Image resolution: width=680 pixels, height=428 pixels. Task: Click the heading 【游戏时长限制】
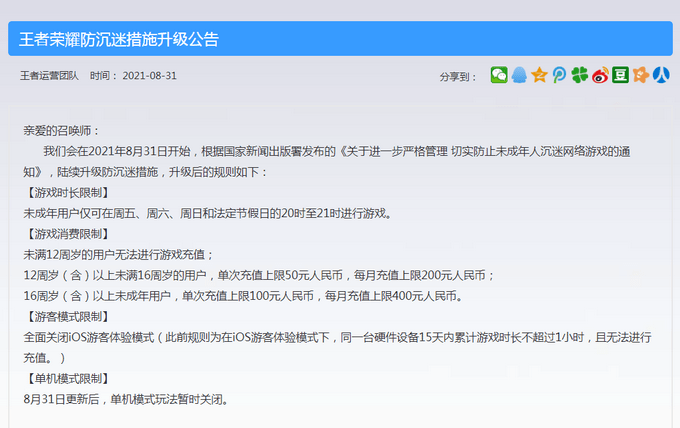point(67,193)
